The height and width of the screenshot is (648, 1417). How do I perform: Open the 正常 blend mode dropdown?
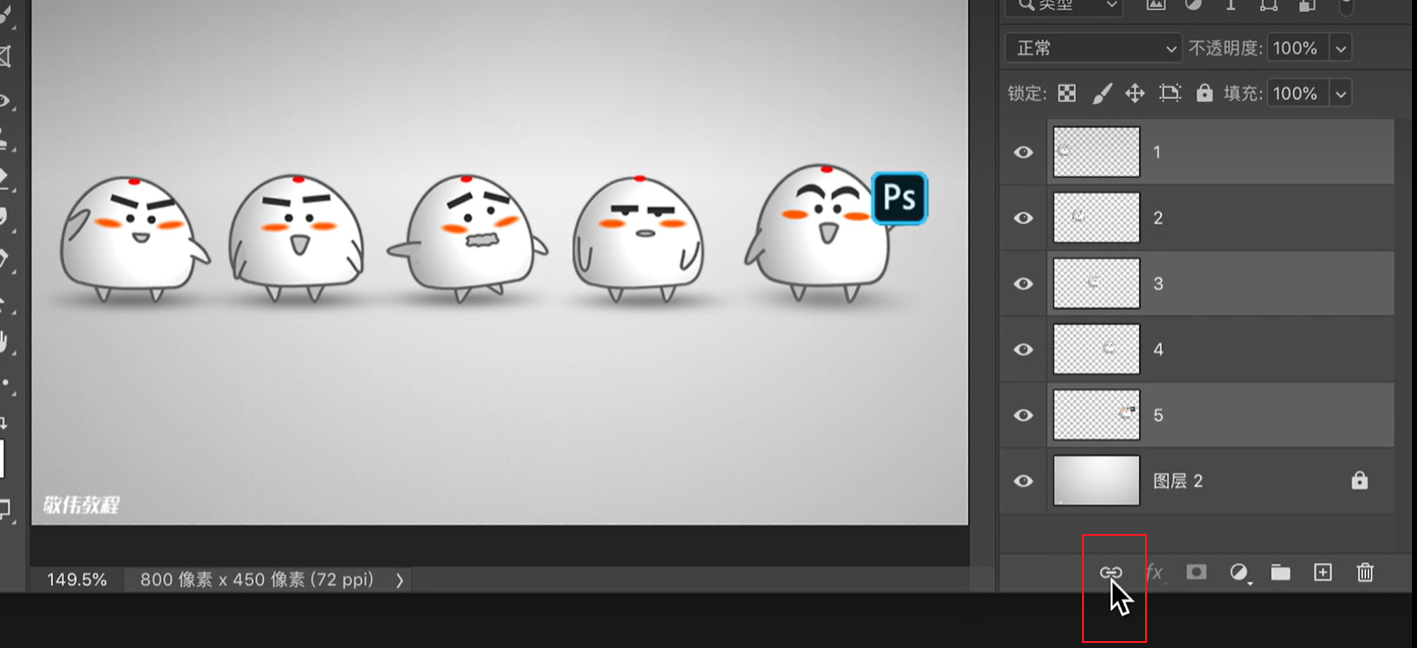(x=1094, y=48)
